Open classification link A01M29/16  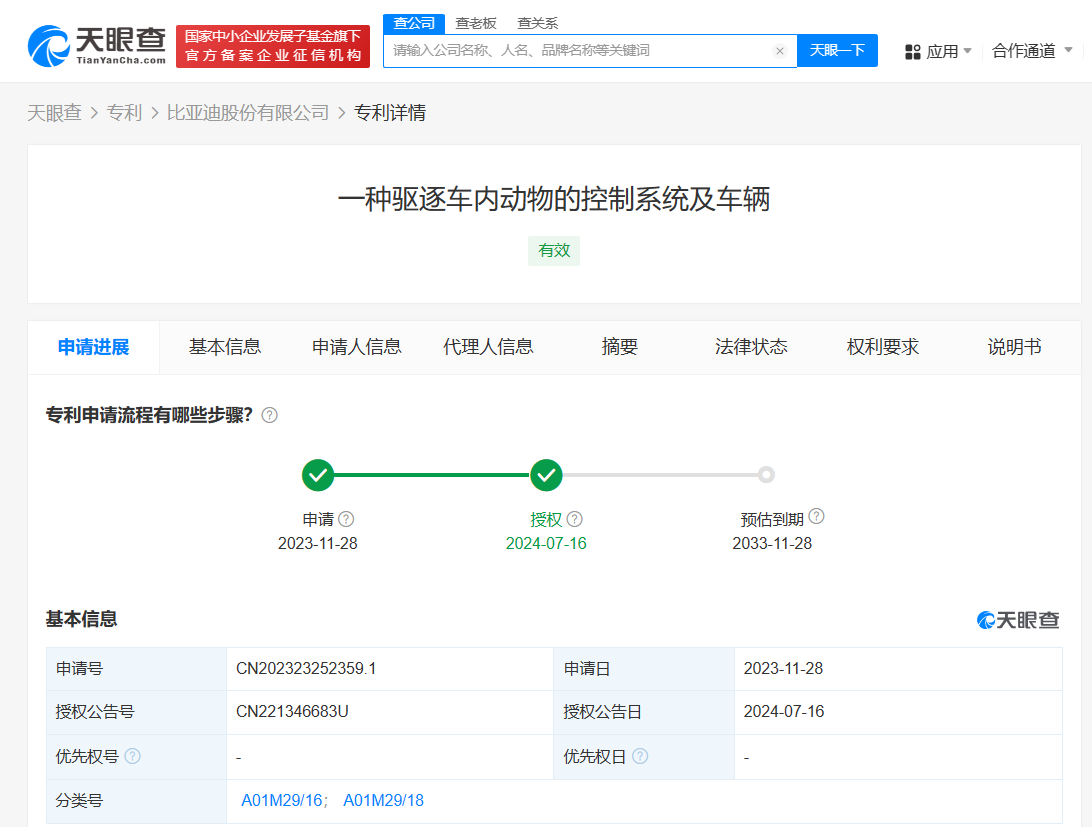pos(281,800)
